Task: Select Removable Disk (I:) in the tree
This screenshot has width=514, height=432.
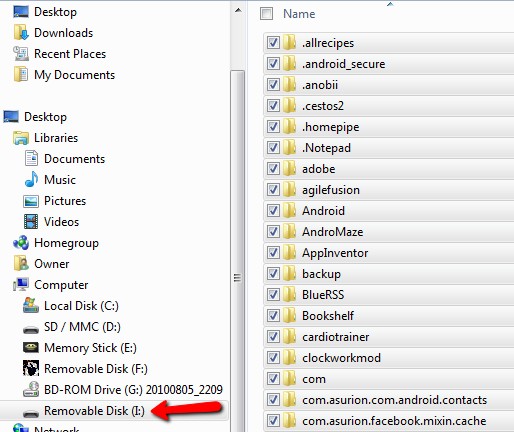Action: (x=94, y=411)
